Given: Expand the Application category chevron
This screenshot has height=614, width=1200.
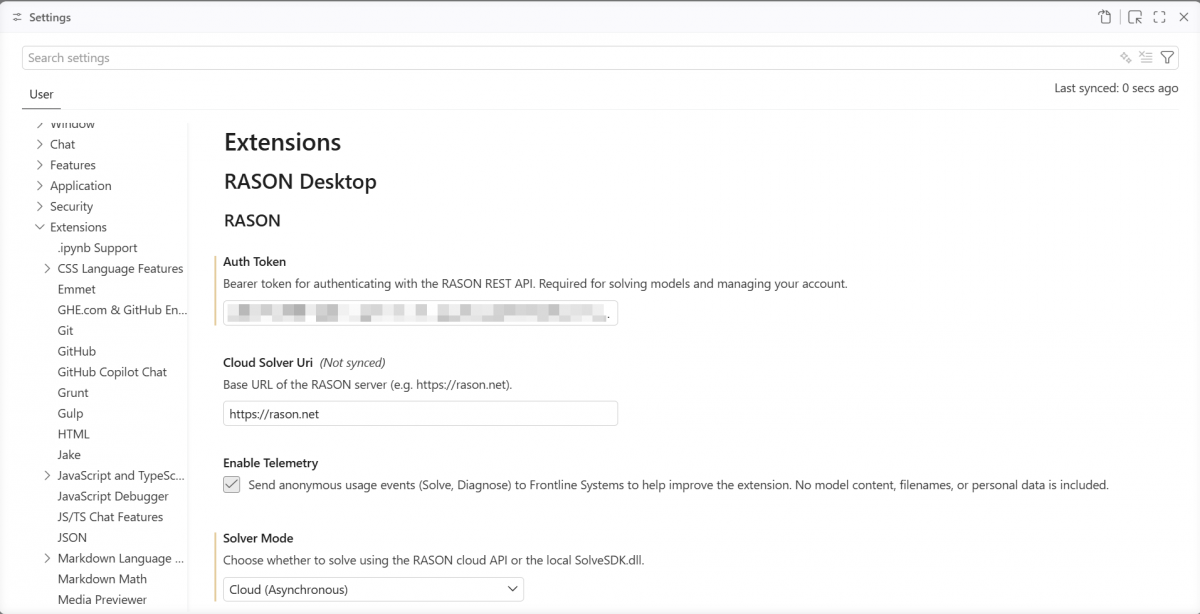Looking at the screenshot, I should coord(40,186).
